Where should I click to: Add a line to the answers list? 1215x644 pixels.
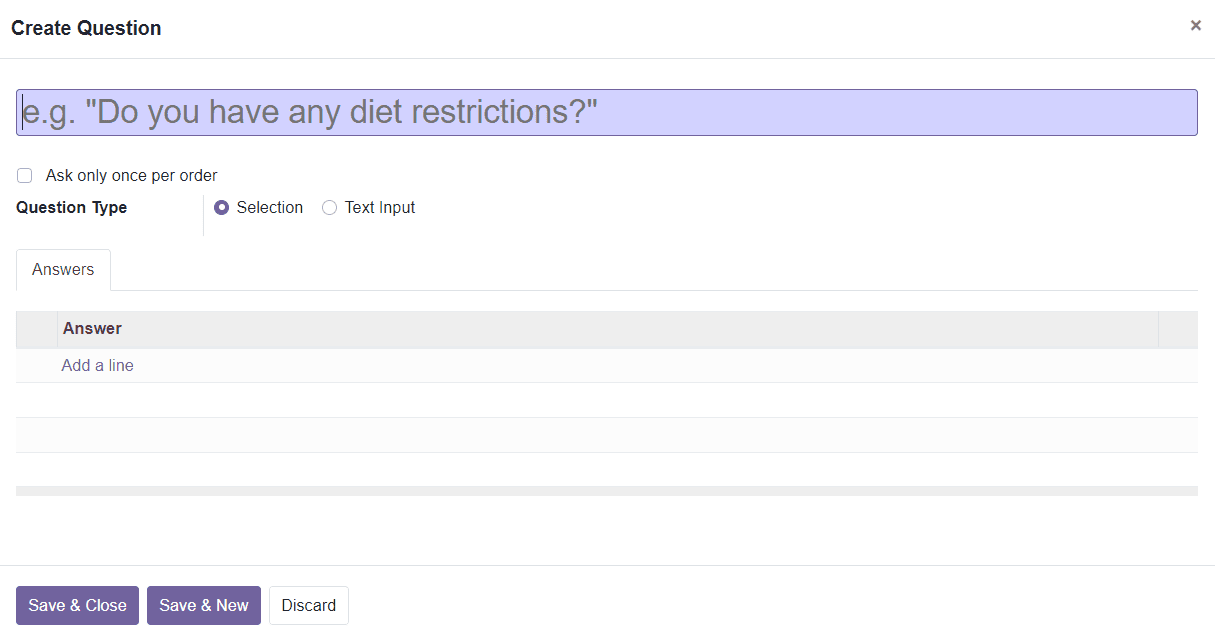[x=97, y=366]
